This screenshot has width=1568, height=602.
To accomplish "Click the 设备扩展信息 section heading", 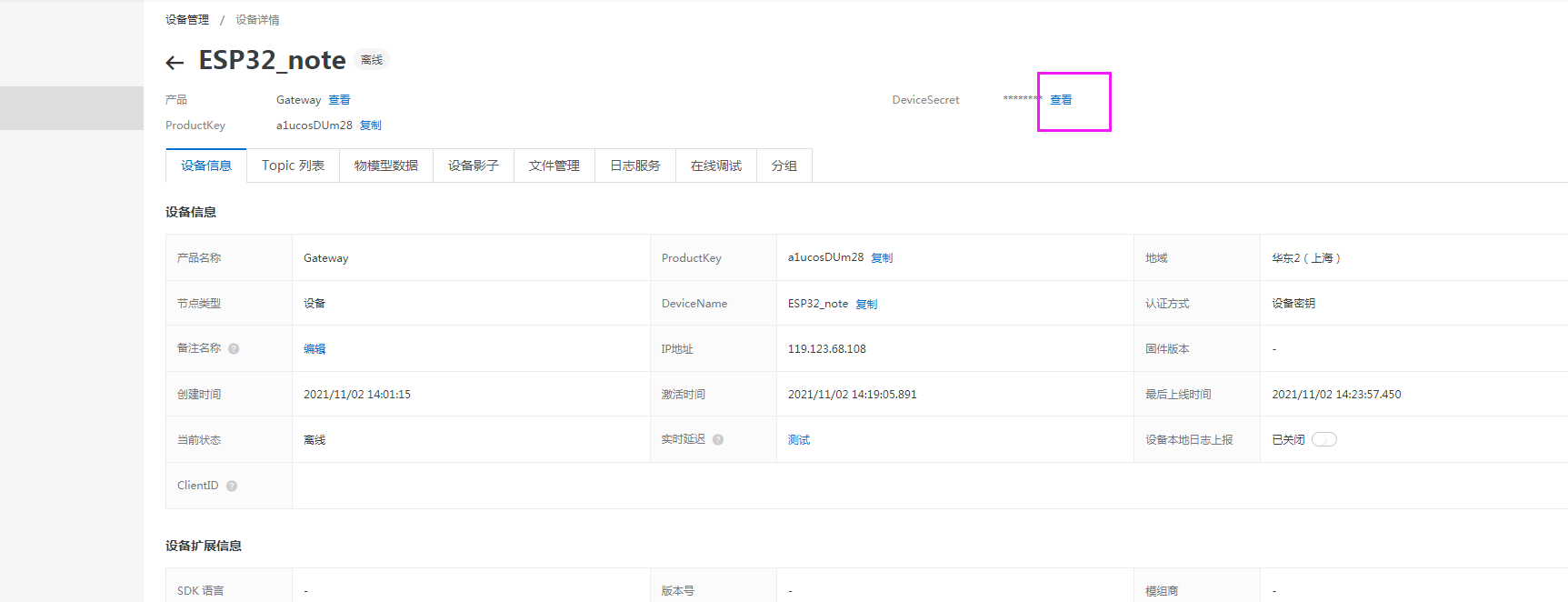I will [204, 546].
